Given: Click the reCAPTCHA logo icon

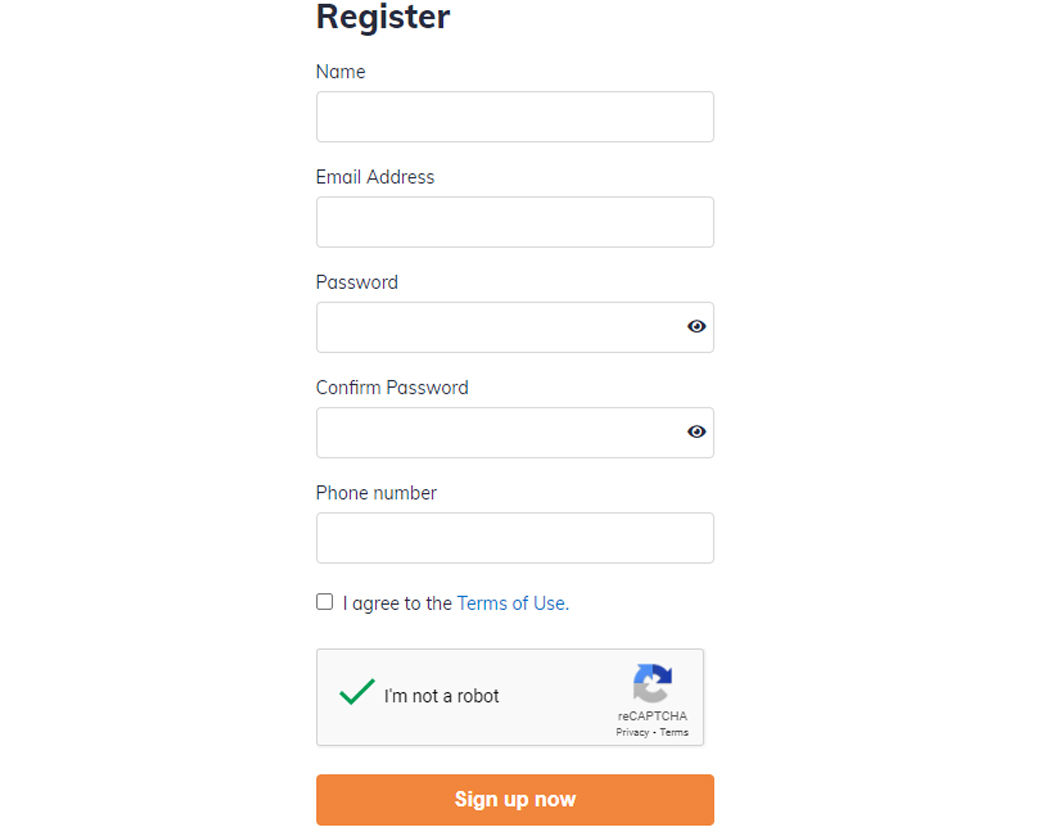Looking at the screenshot, I should point(652,683).
